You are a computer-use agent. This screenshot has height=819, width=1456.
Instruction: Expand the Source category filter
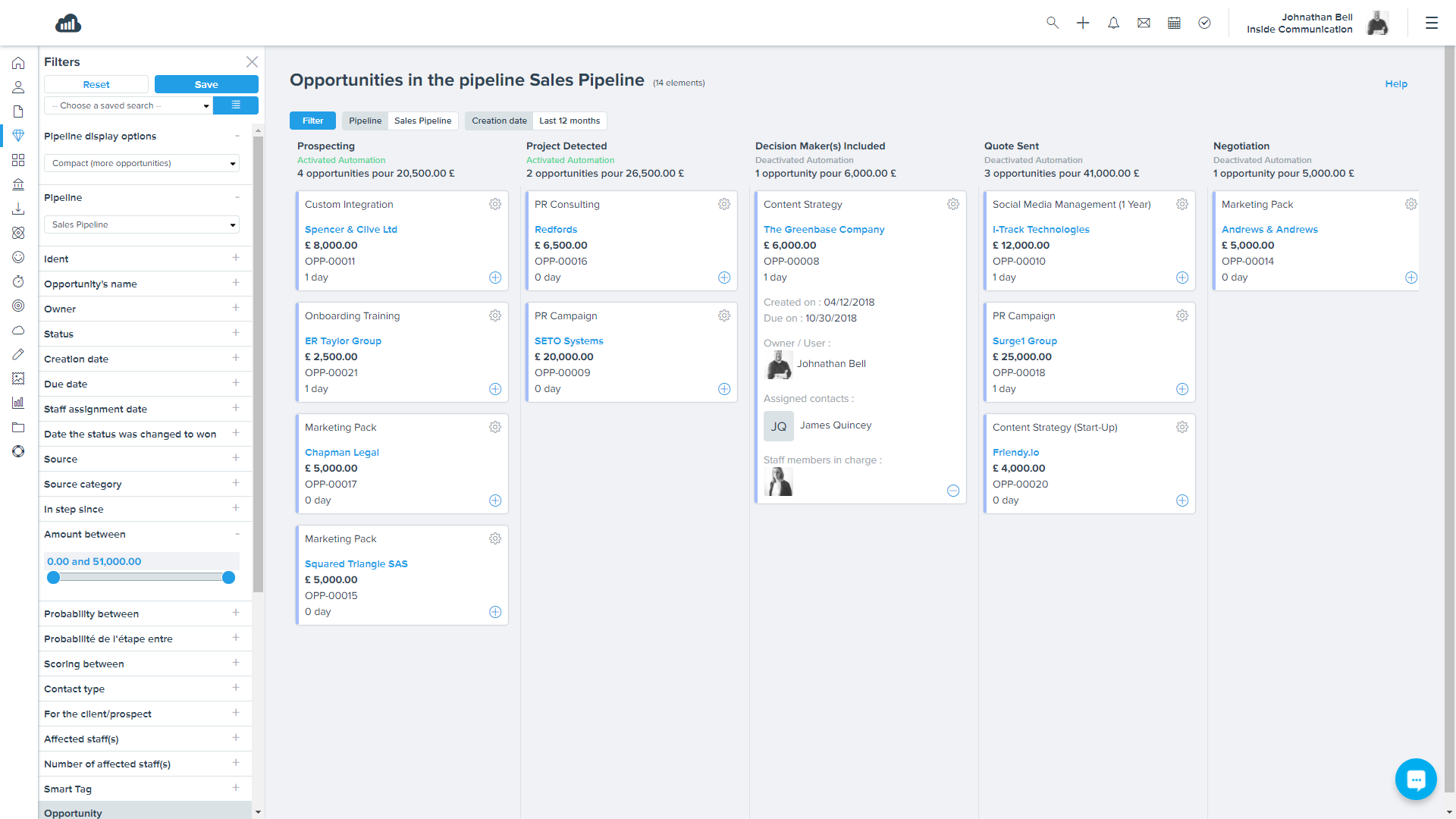pyautogui.click(x=236, y=483)
